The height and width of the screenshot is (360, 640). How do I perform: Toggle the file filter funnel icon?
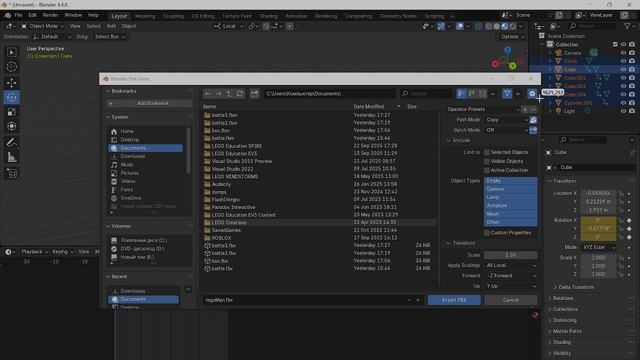tap(507, 94)
